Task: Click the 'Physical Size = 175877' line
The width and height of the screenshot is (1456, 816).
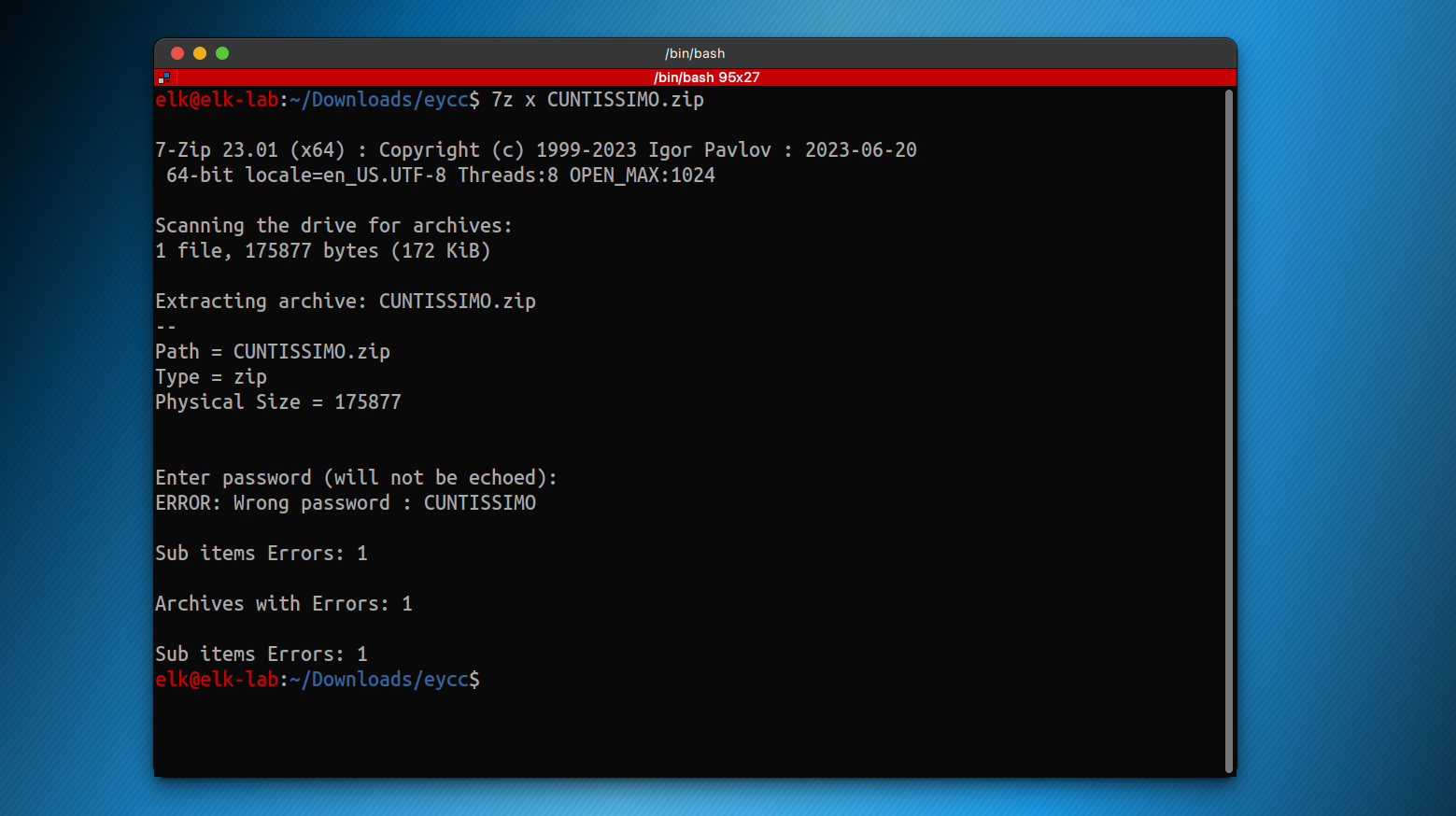Action: 277,402
